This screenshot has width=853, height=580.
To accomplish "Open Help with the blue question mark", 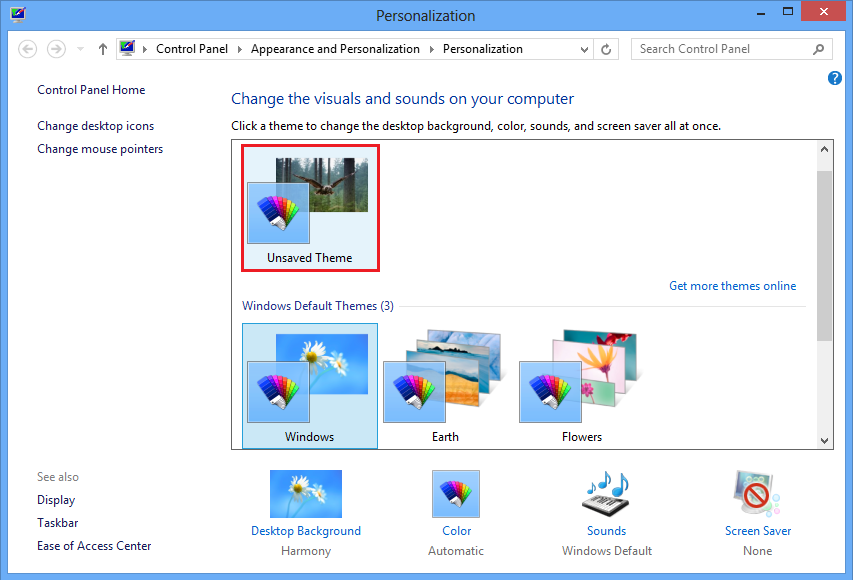I will [835, 78].
